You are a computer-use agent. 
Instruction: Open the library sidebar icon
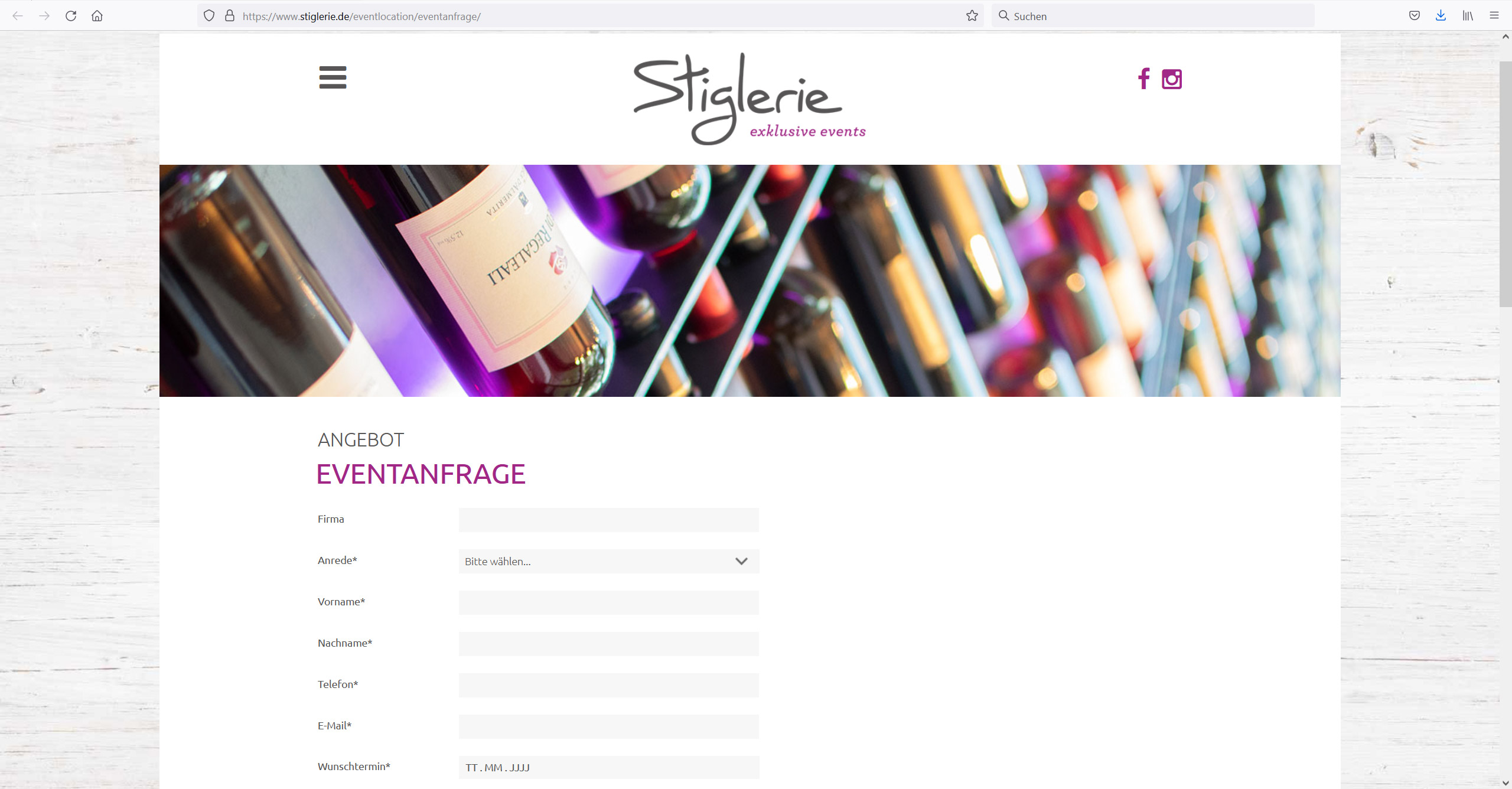coord(1468,16)
